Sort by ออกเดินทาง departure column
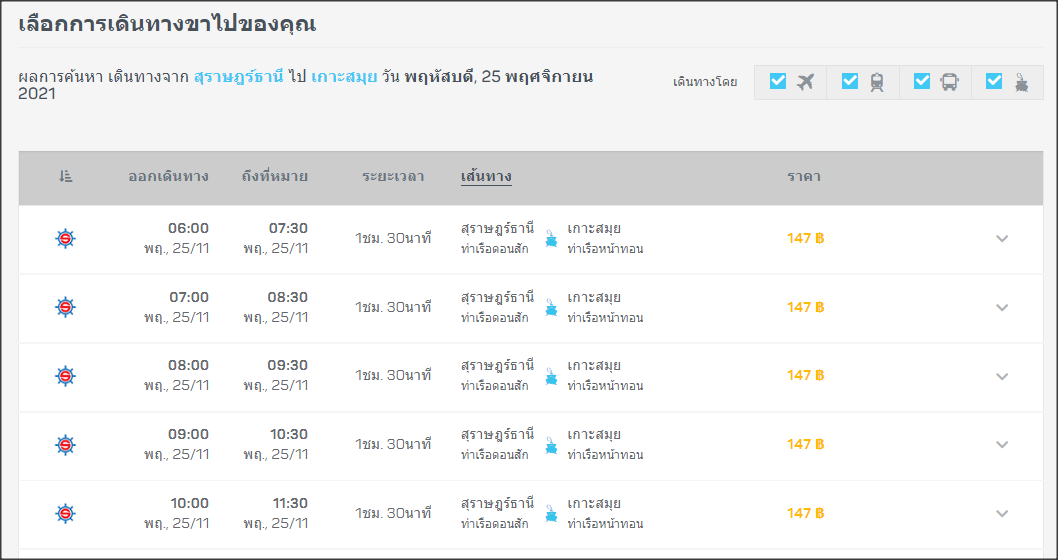Viewport: 1058px width, 560px height. tap(169, 177)
